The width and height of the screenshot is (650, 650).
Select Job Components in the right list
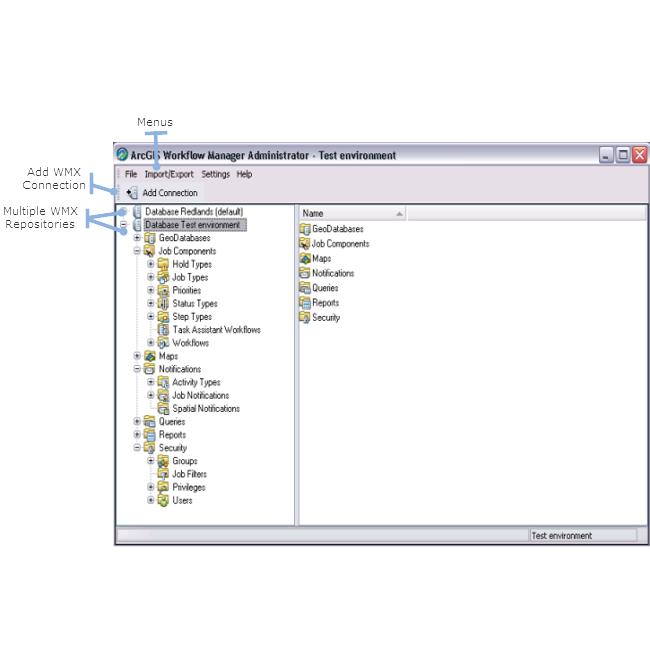(340, 244)
